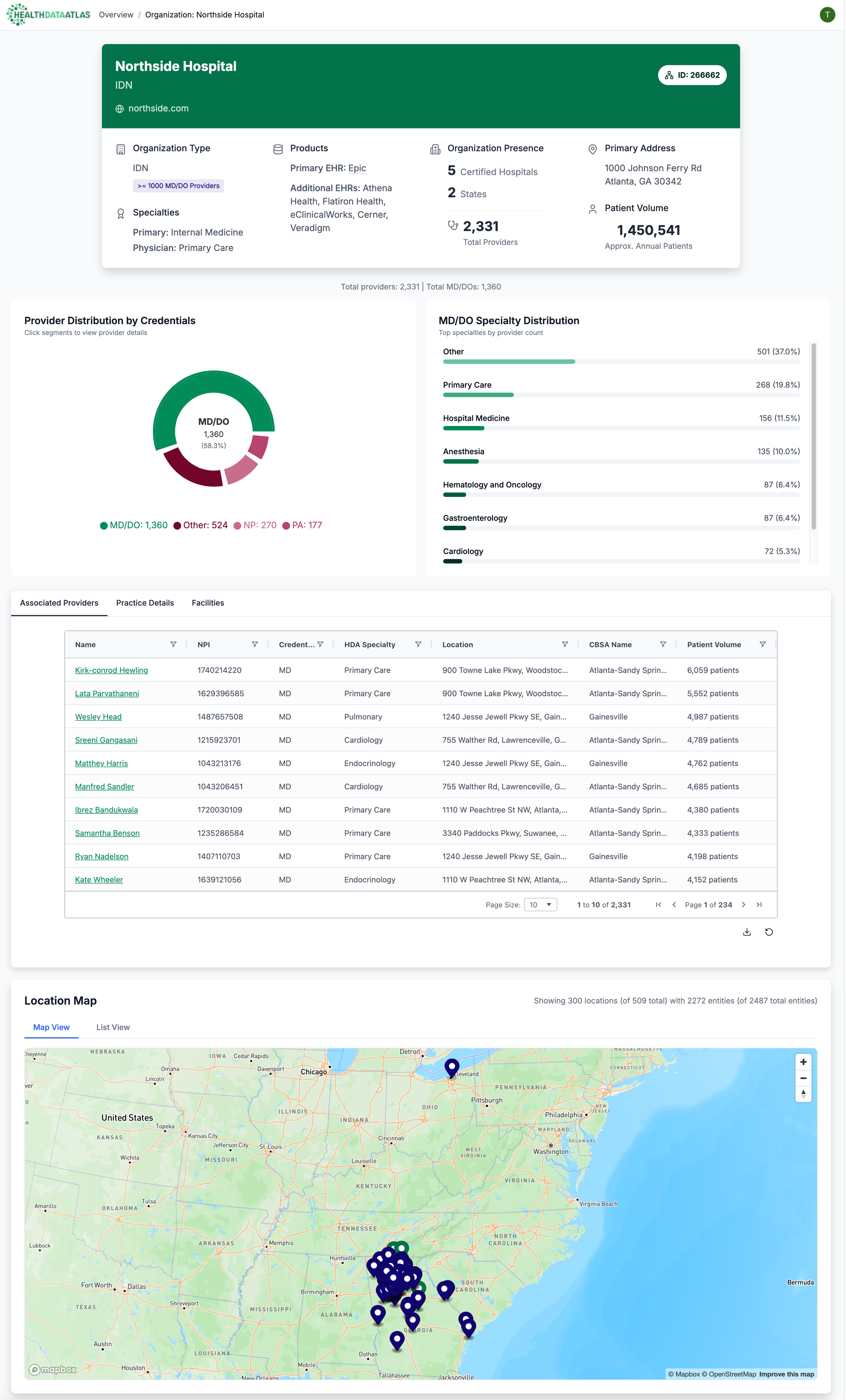Open provider Kirk-conrod Hewling's profile link
Screen dimensions: 846x1400
click(111, 670)
